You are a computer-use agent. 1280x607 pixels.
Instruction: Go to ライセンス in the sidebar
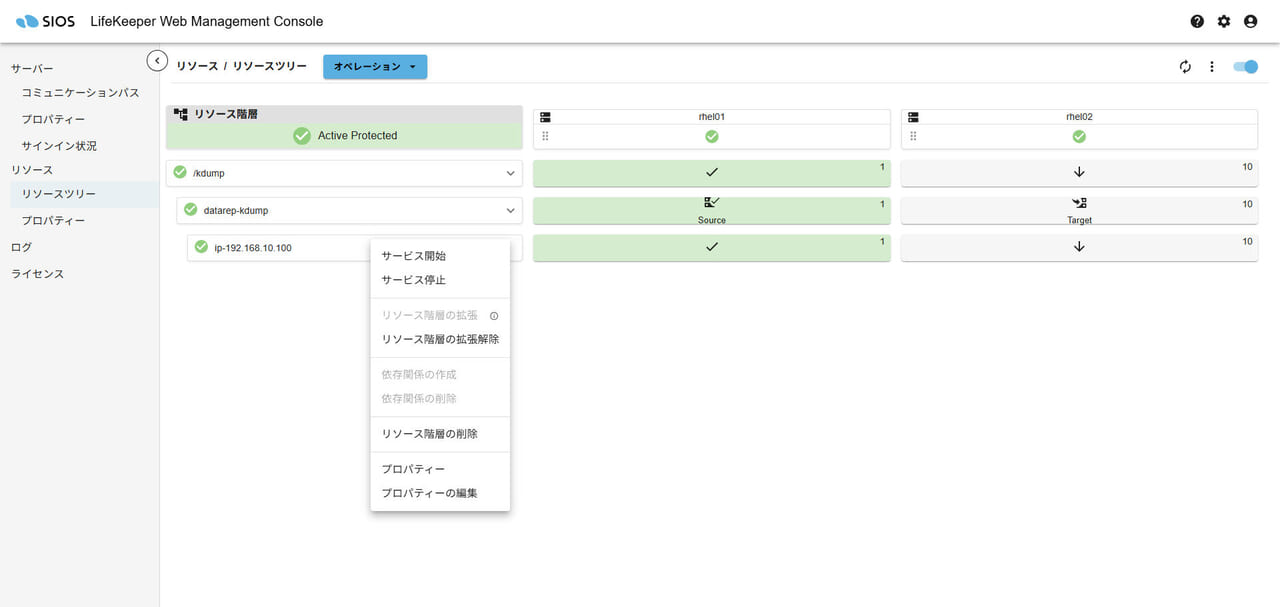point(37,274)
